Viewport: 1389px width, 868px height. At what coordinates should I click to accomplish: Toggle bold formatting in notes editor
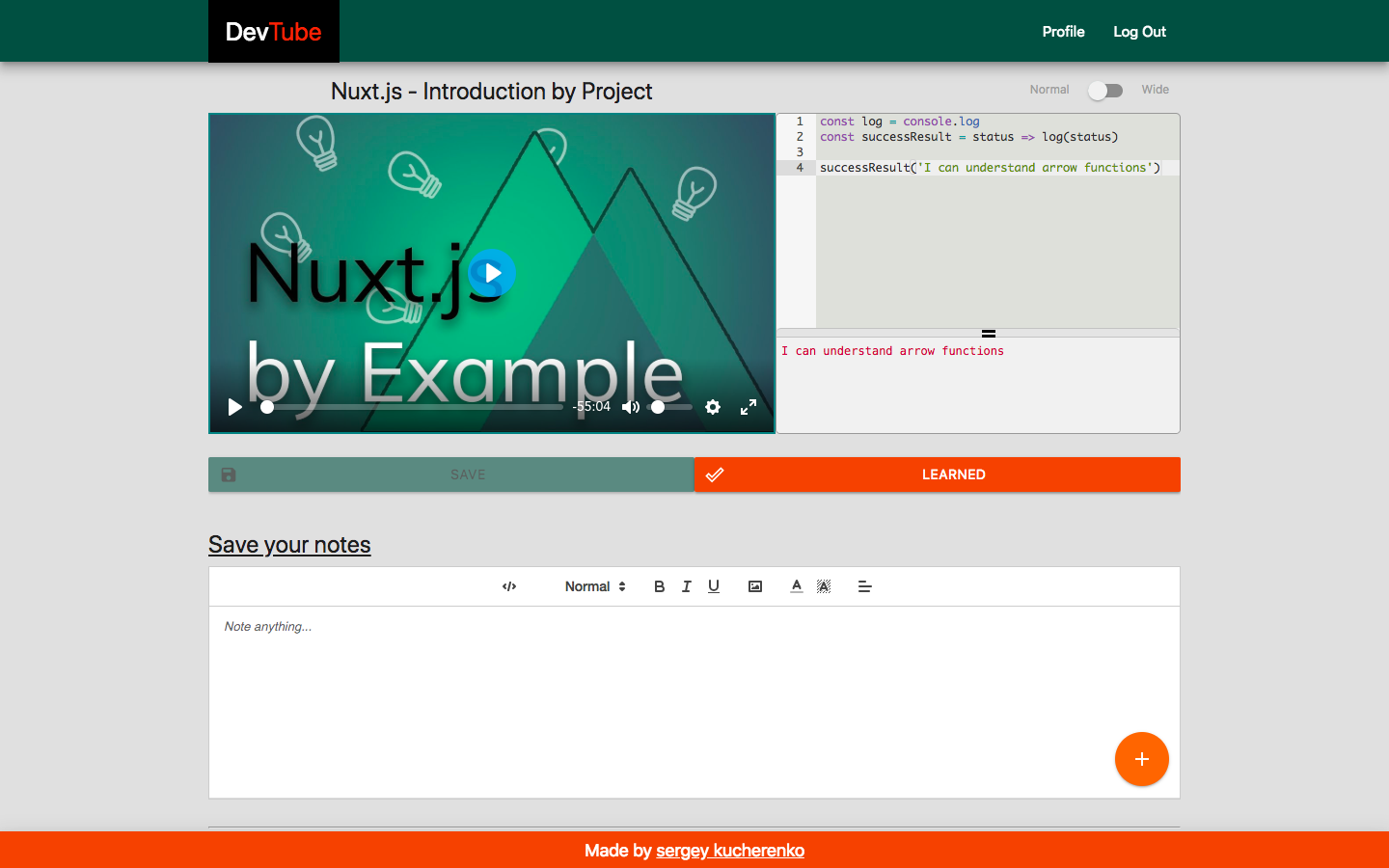pyautogui.click(x=659, y=586)
